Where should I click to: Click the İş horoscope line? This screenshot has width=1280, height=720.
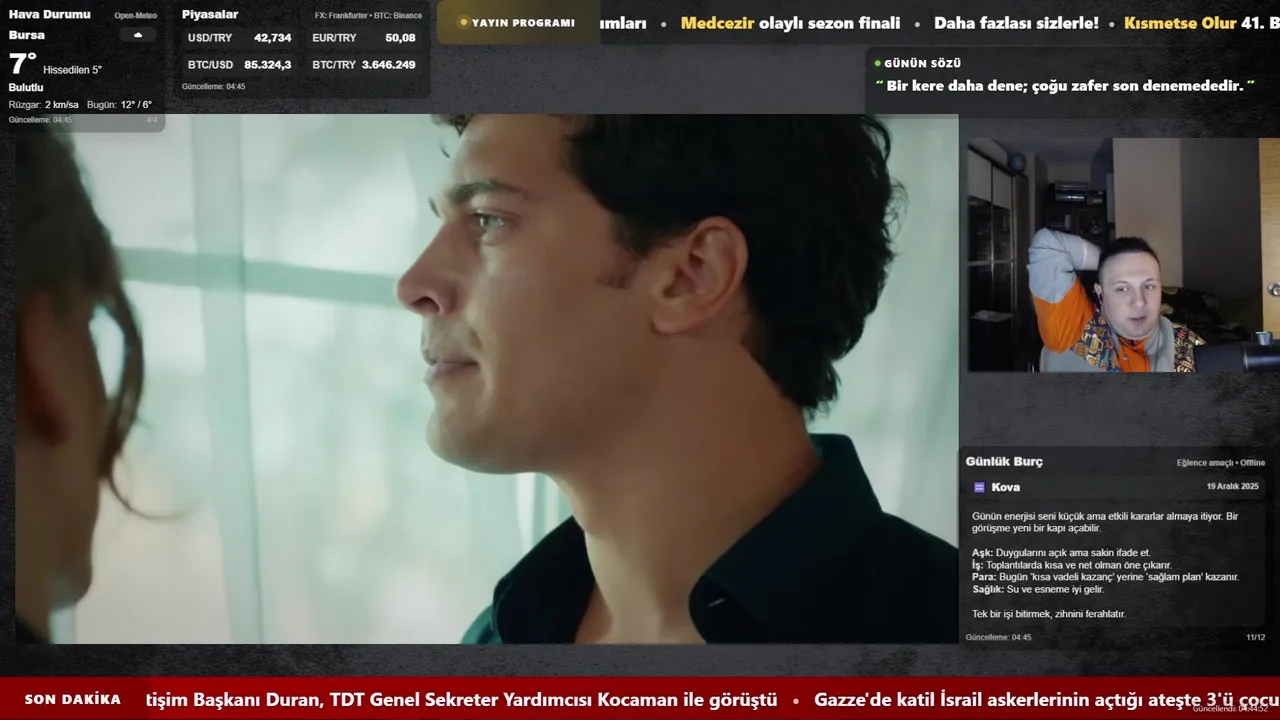1071,565
